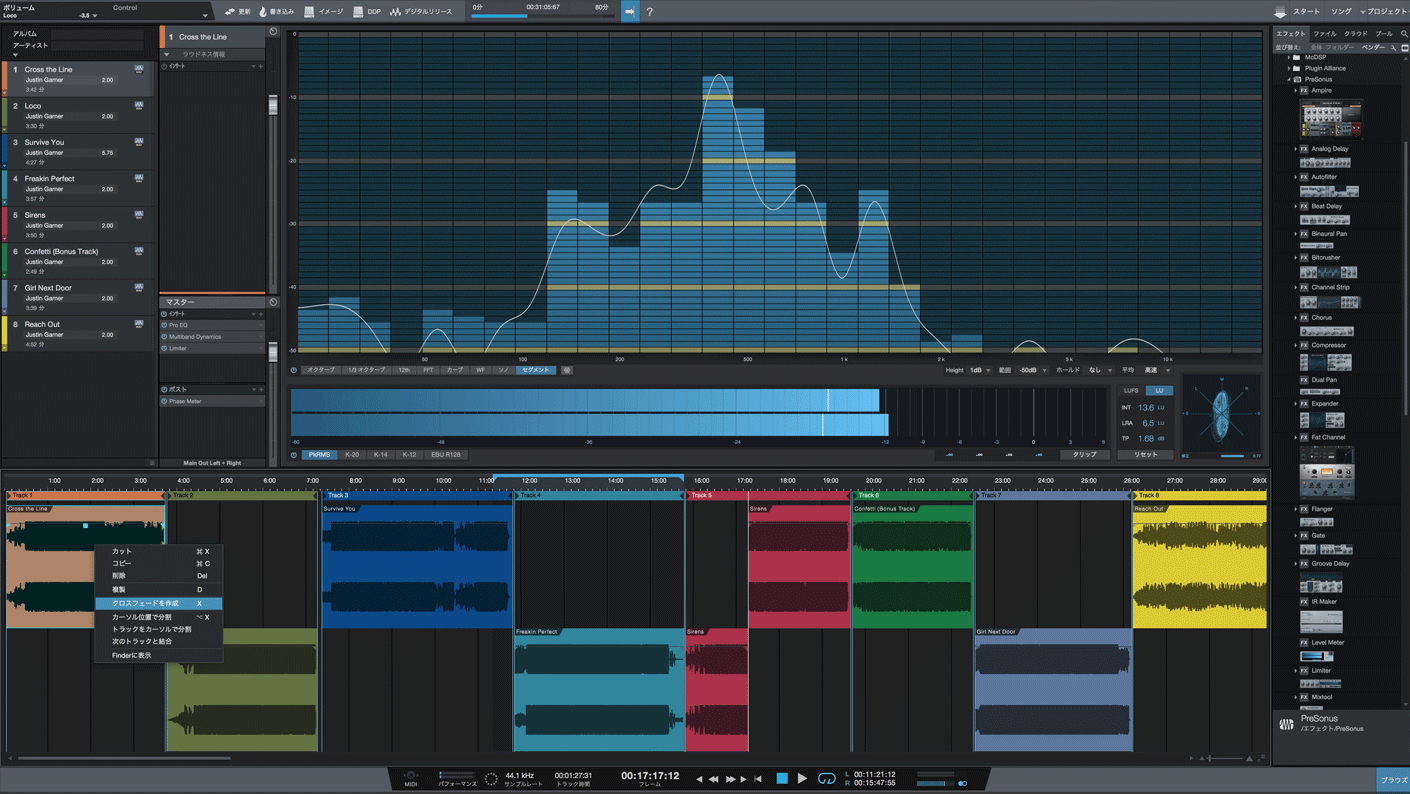Open the 平均 高速 dropdown

(1156, 370)
